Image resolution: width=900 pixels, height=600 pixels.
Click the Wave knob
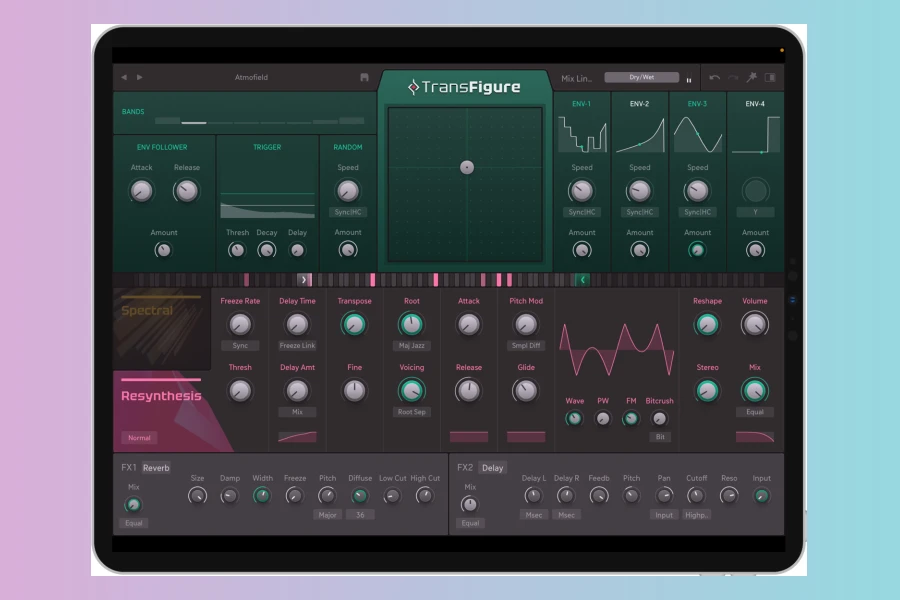tap(574, 419)
